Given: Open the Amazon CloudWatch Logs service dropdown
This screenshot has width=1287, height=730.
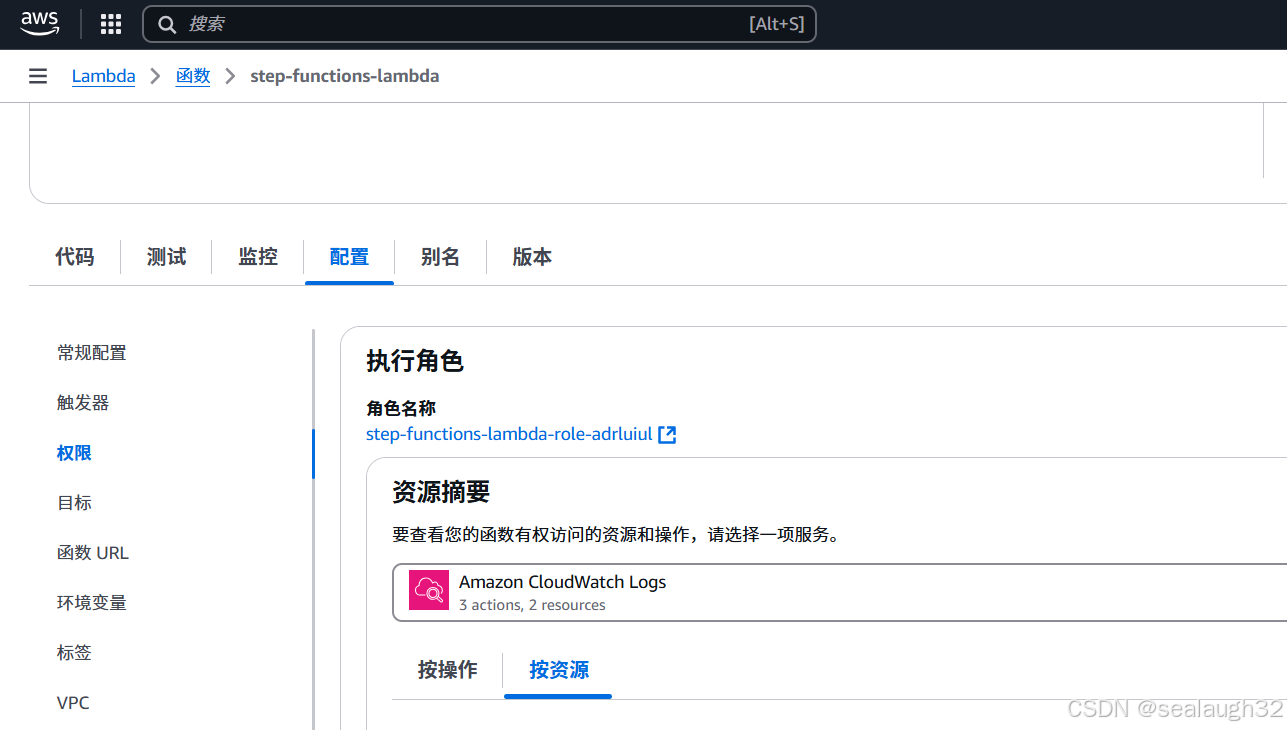Looking at the screenshot, I should click(839, 593).
